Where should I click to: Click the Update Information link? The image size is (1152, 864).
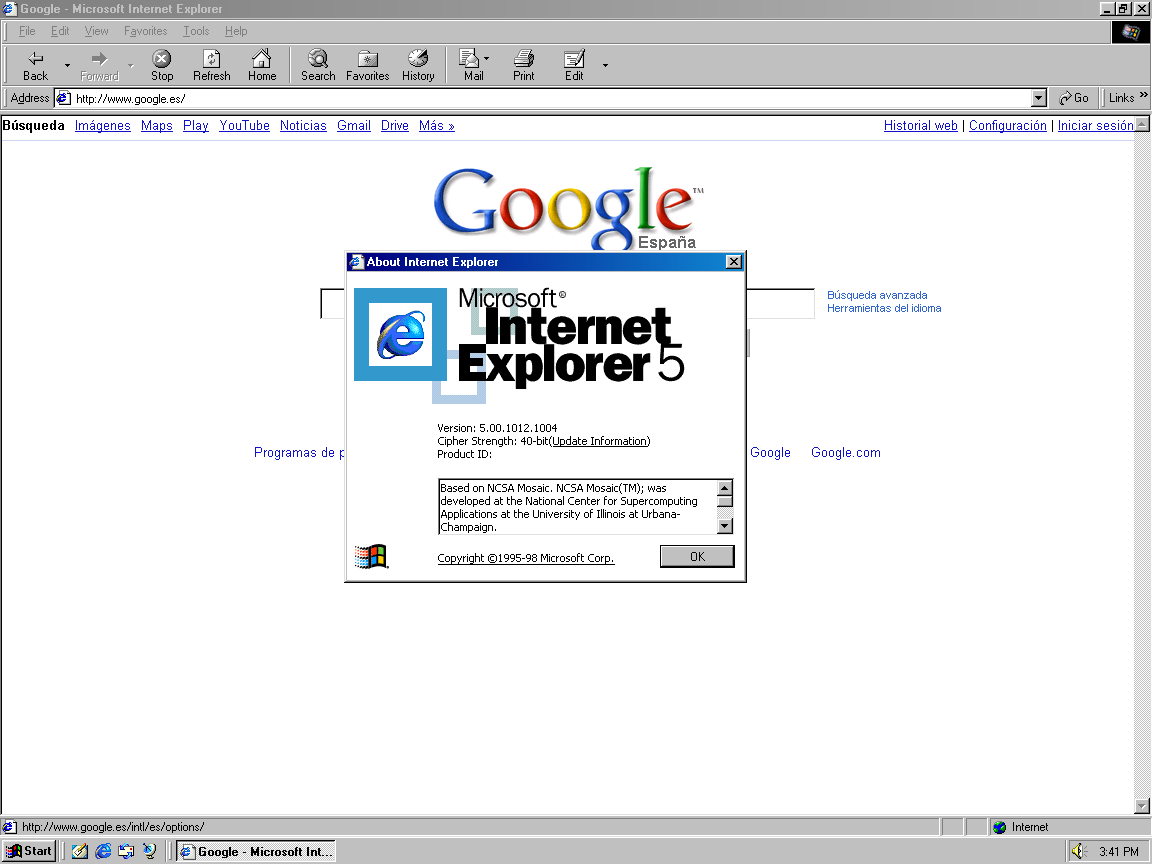[x=600, y=441]
